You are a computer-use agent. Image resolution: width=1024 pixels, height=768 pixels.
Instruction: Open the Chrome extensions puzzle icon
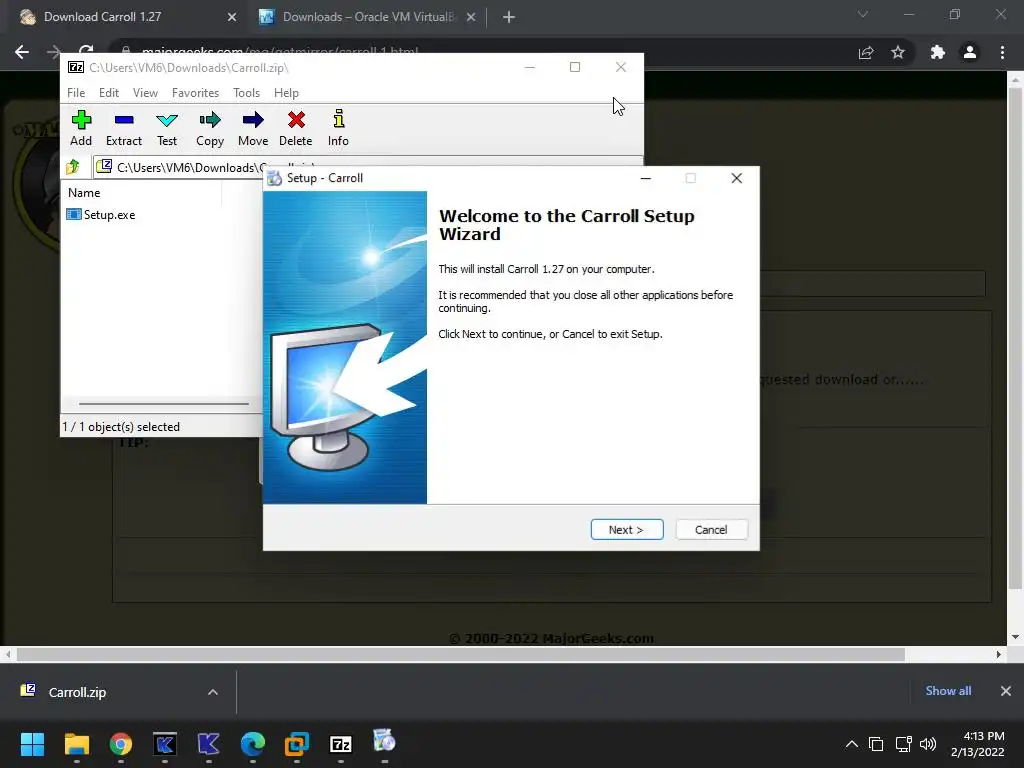click(938, 52)
